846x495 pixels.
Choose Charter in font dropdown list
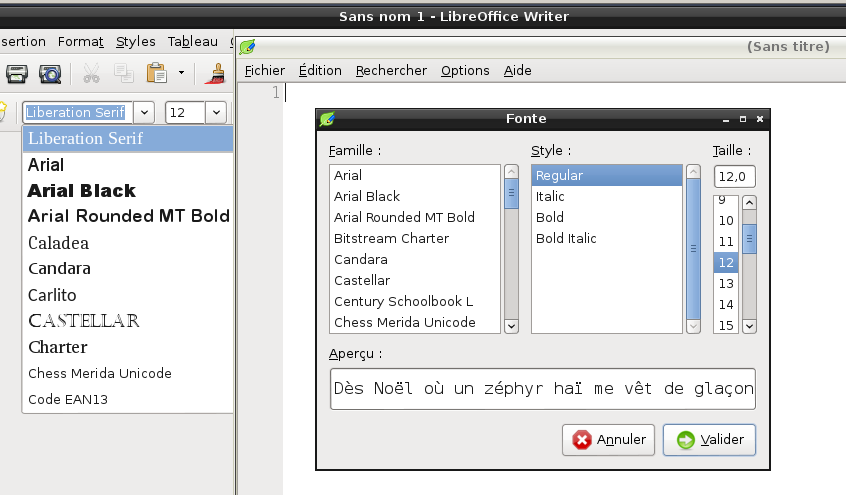(128, 347)
